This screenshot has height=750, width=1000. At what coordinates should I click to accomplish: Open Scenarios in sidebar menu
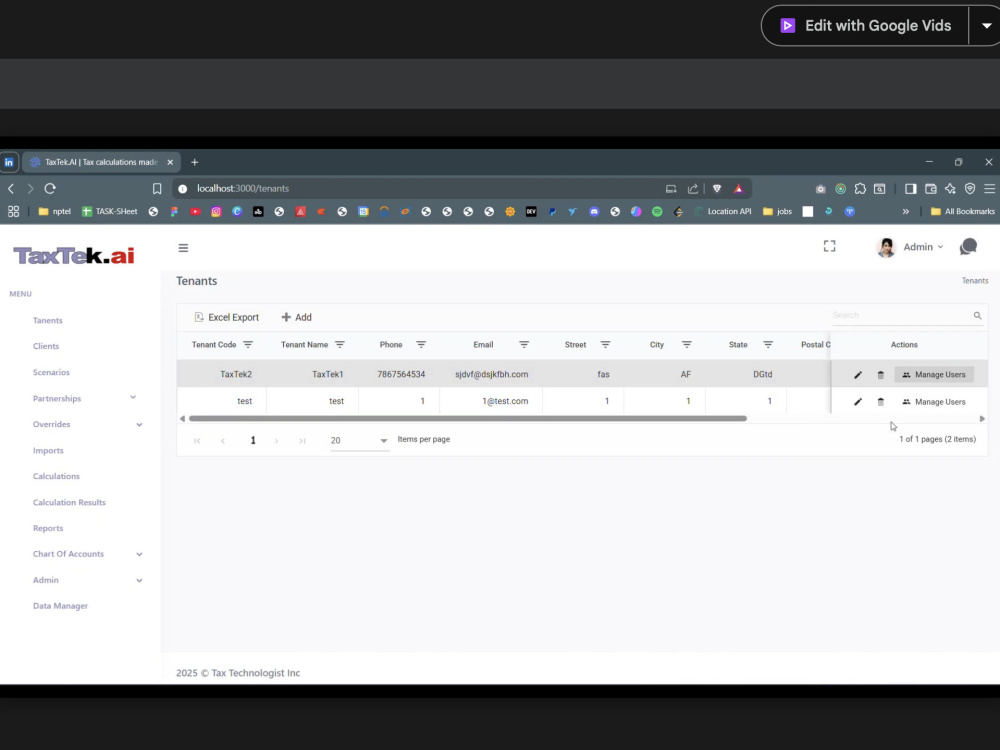pos(51,372)
